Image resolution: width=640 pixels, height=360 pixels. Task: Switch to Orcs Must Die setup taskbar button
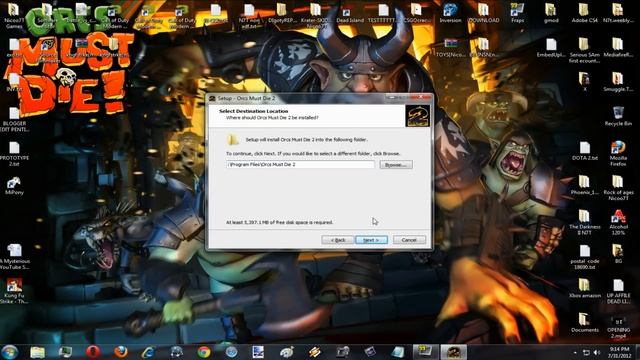pyautogui.click(x=453, y=352)
